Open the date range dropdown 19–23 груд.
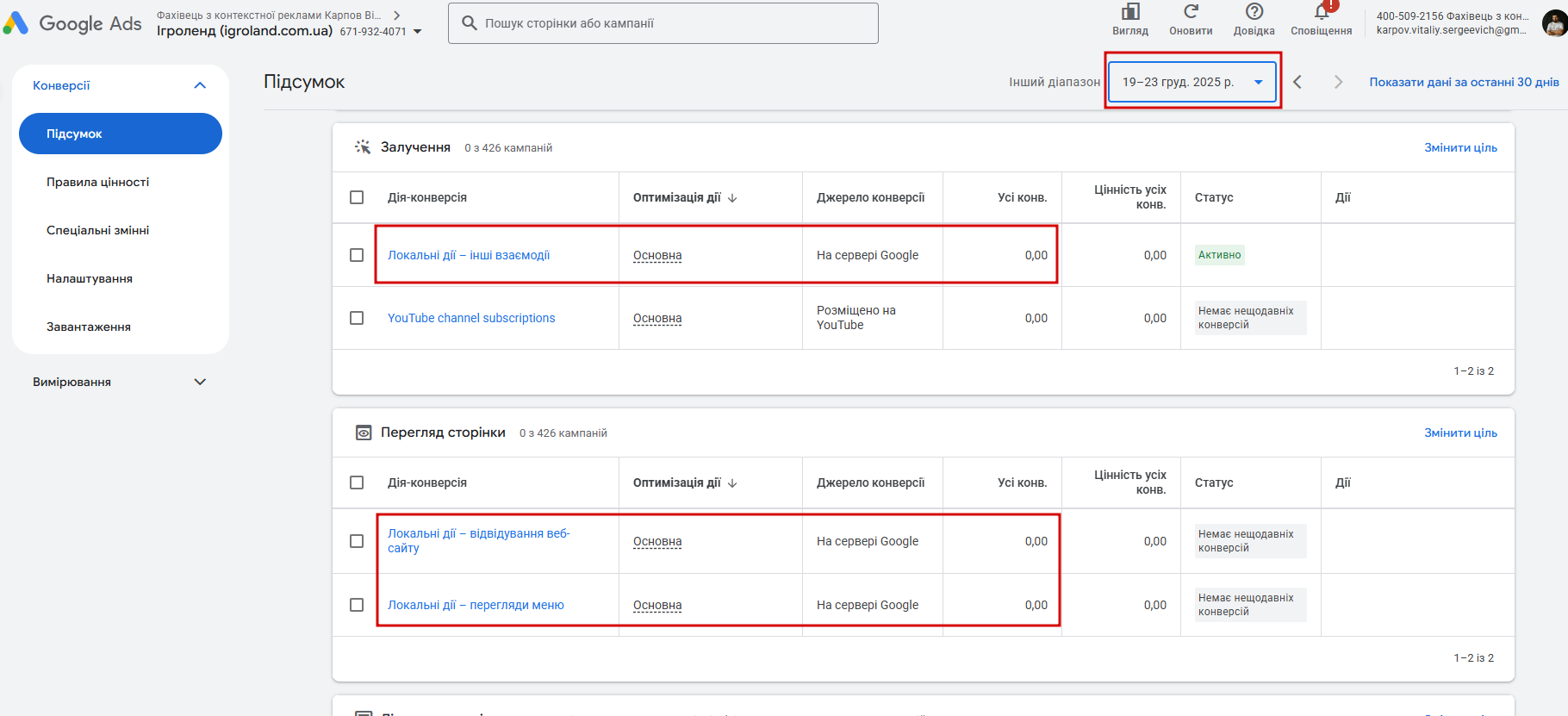Image resolution: width=1568 pixels, height=716 pixels. point(1192,82)
